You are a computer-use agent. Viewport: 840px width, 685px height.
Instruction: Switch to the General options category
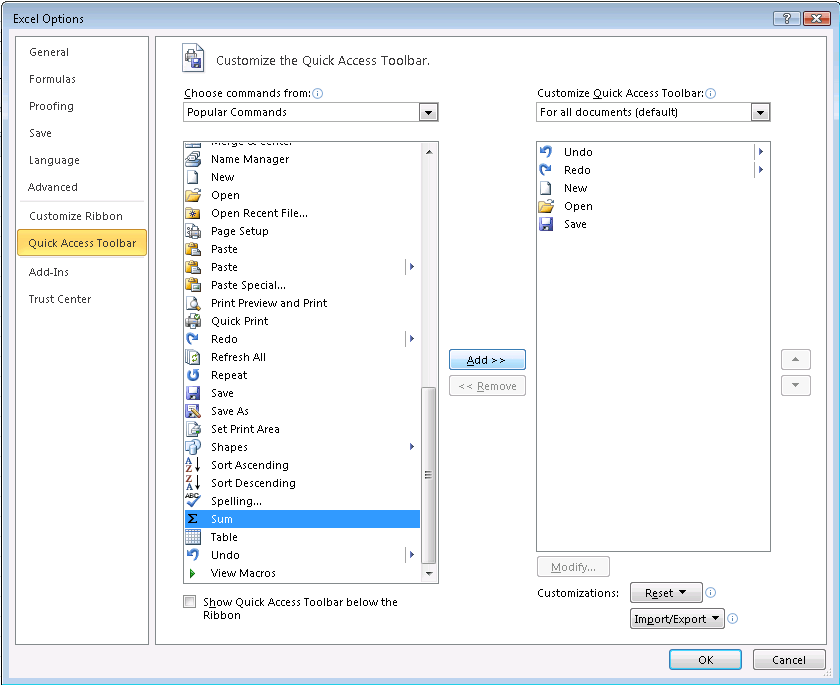pos(81,52)
